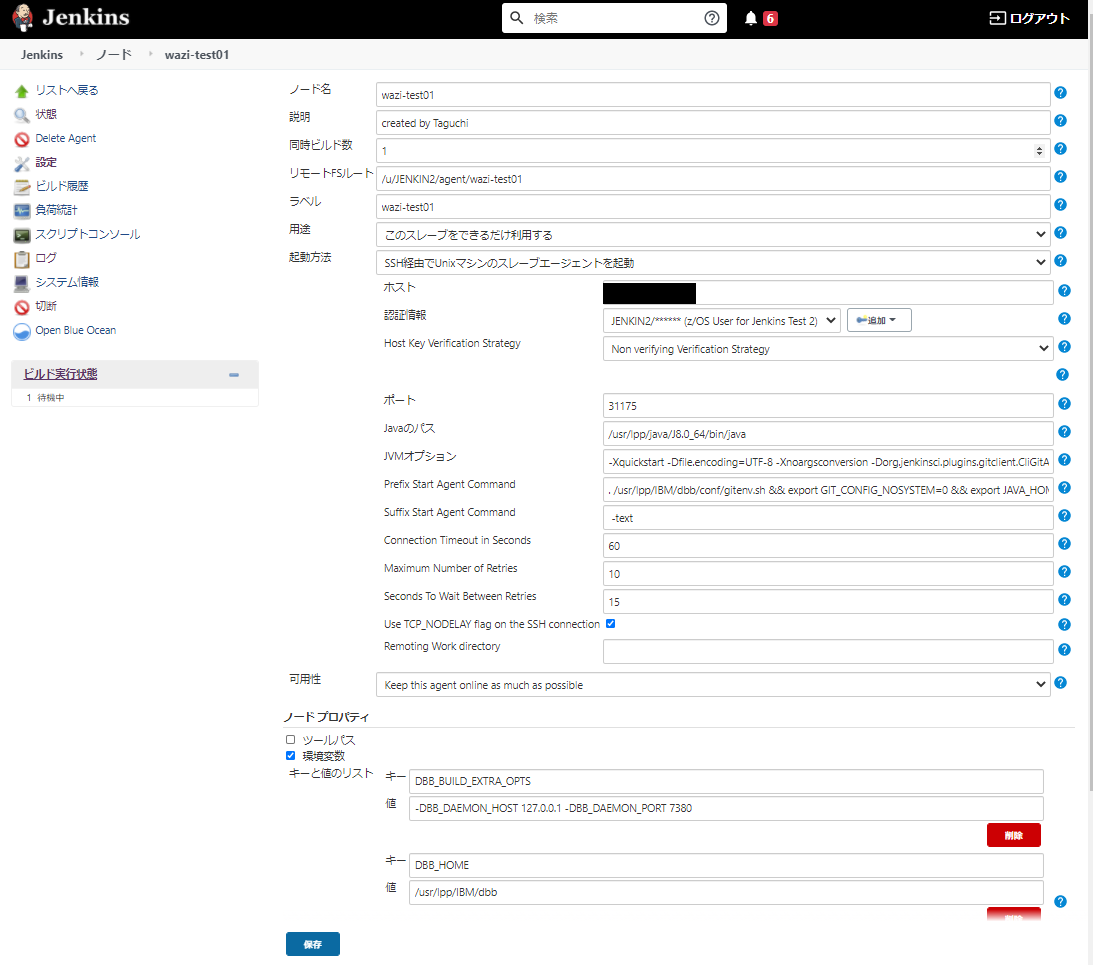The height and width of the screenshot is (965, 1093).
Task: Uncheck the 環境変数 checkbox
Action: (x=291, y=755)
